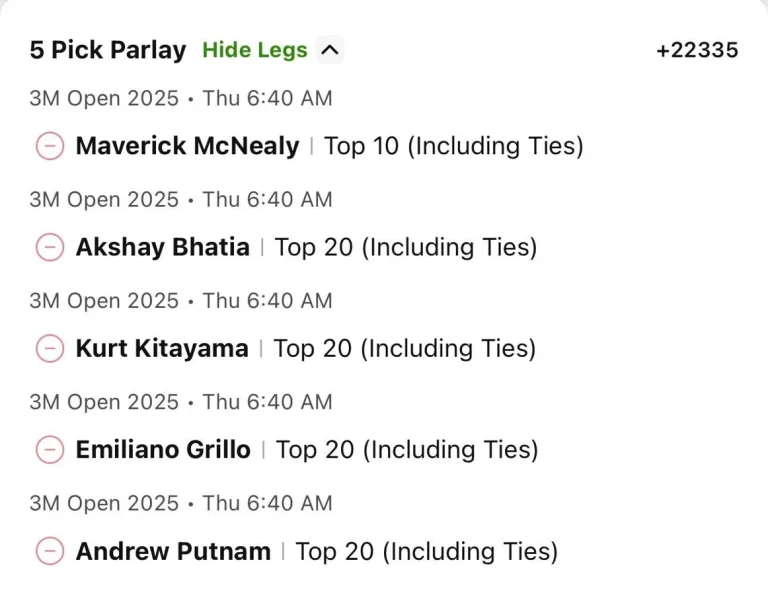Screen dimensions: 768x595
Task: Open the Emiliano Grillo player name
Action: [x=163, y=450]
